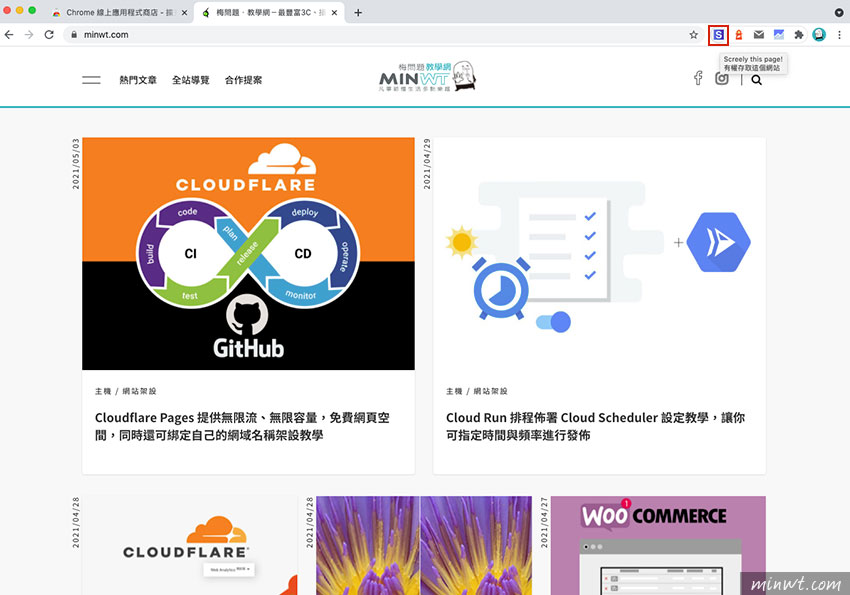Screen dimensions: 850x595
Task: Click the blue chart extension icon
Action: point(778,35)
